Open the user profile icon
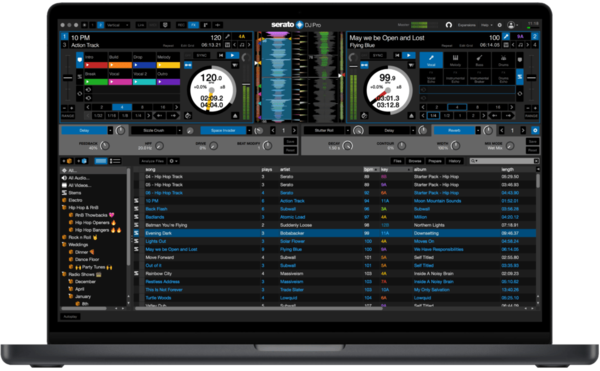Image resolution: width=600 pixels, height=371 pixels. [511, 25]
